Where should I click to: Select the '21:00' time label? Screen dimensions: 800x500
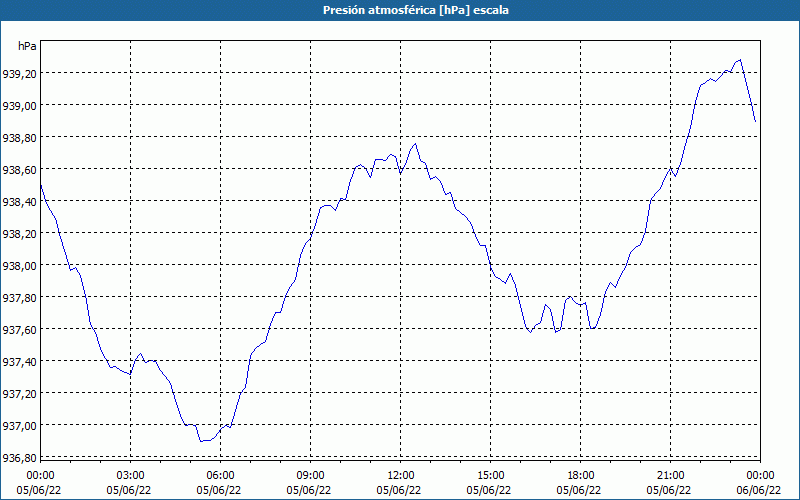coord(670,476)
